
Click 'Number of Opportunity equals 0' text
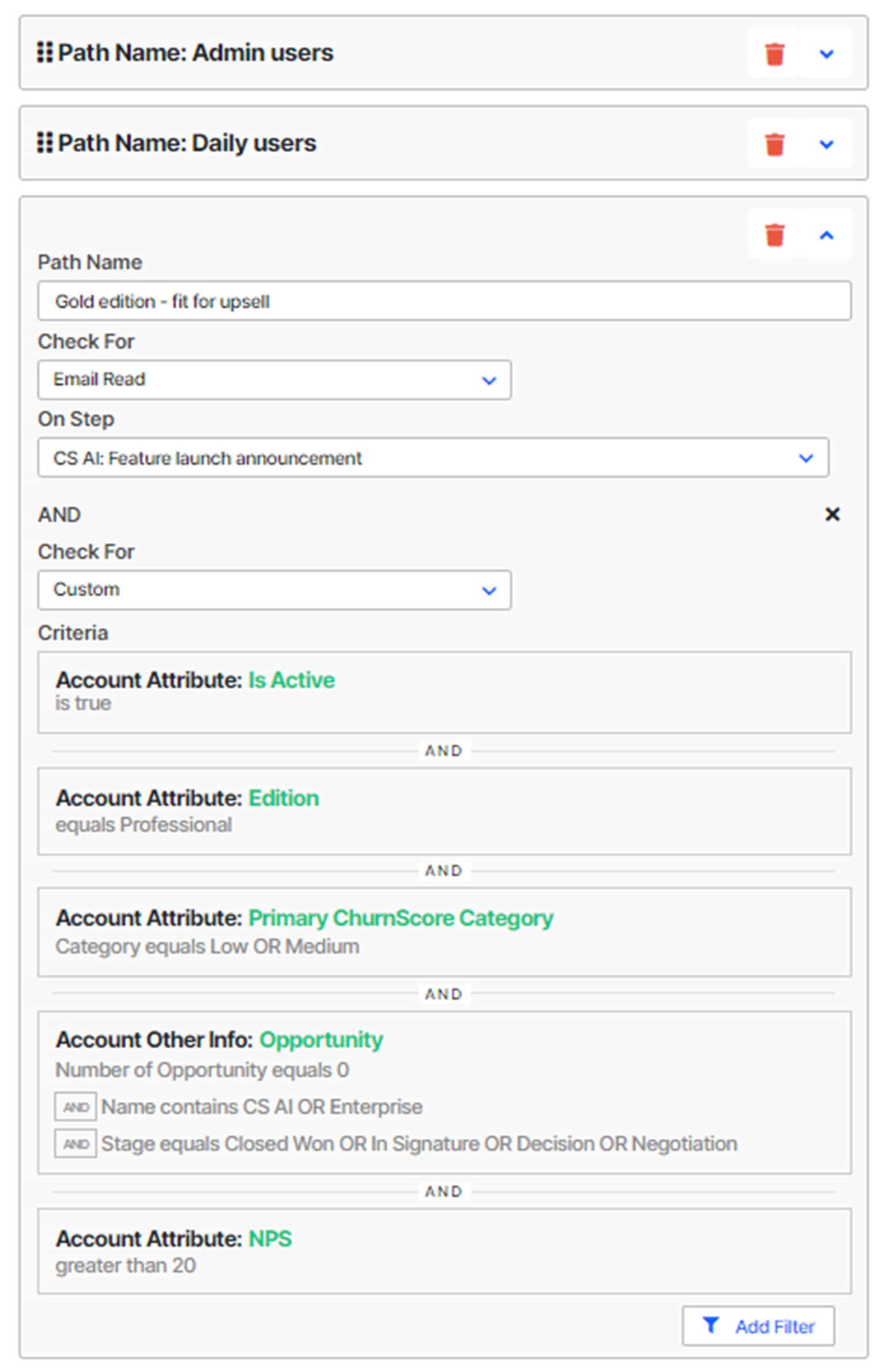pyautogui.click(x=202, y=1070)
